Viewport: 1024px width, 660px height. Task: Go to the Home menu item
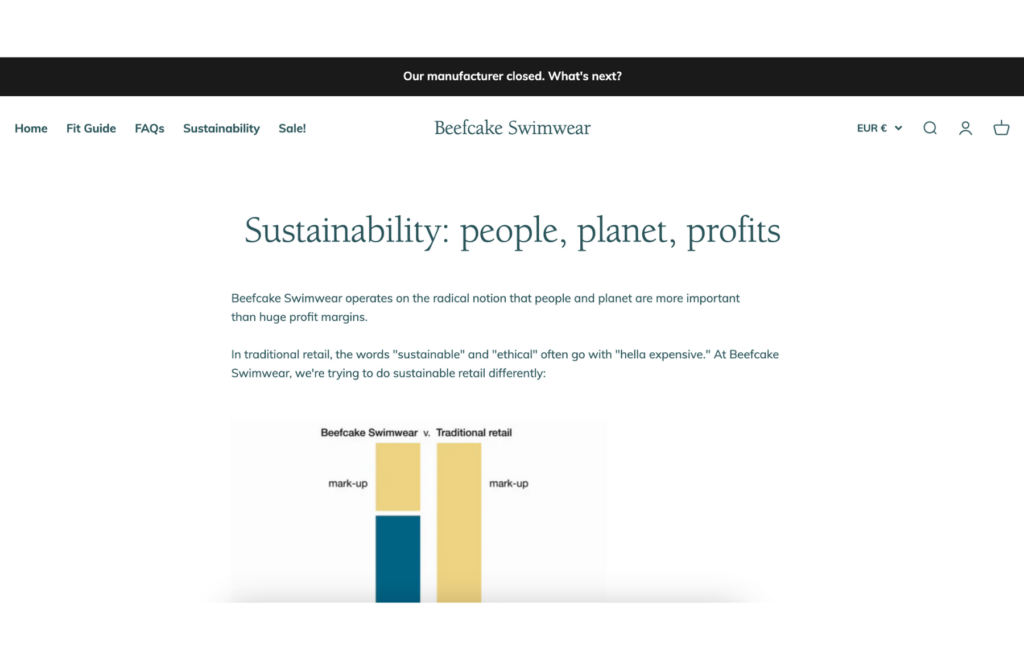click(31, 129)
